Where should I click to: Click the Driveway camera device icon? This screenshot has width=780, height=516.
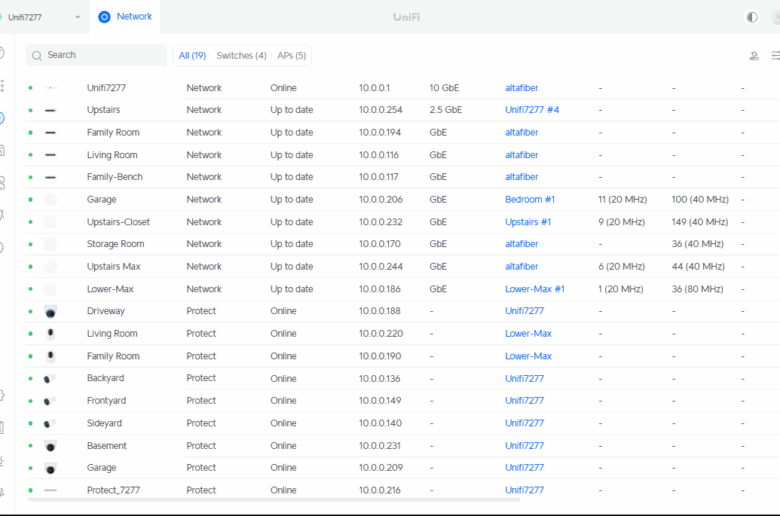click(x=50, y=312)
